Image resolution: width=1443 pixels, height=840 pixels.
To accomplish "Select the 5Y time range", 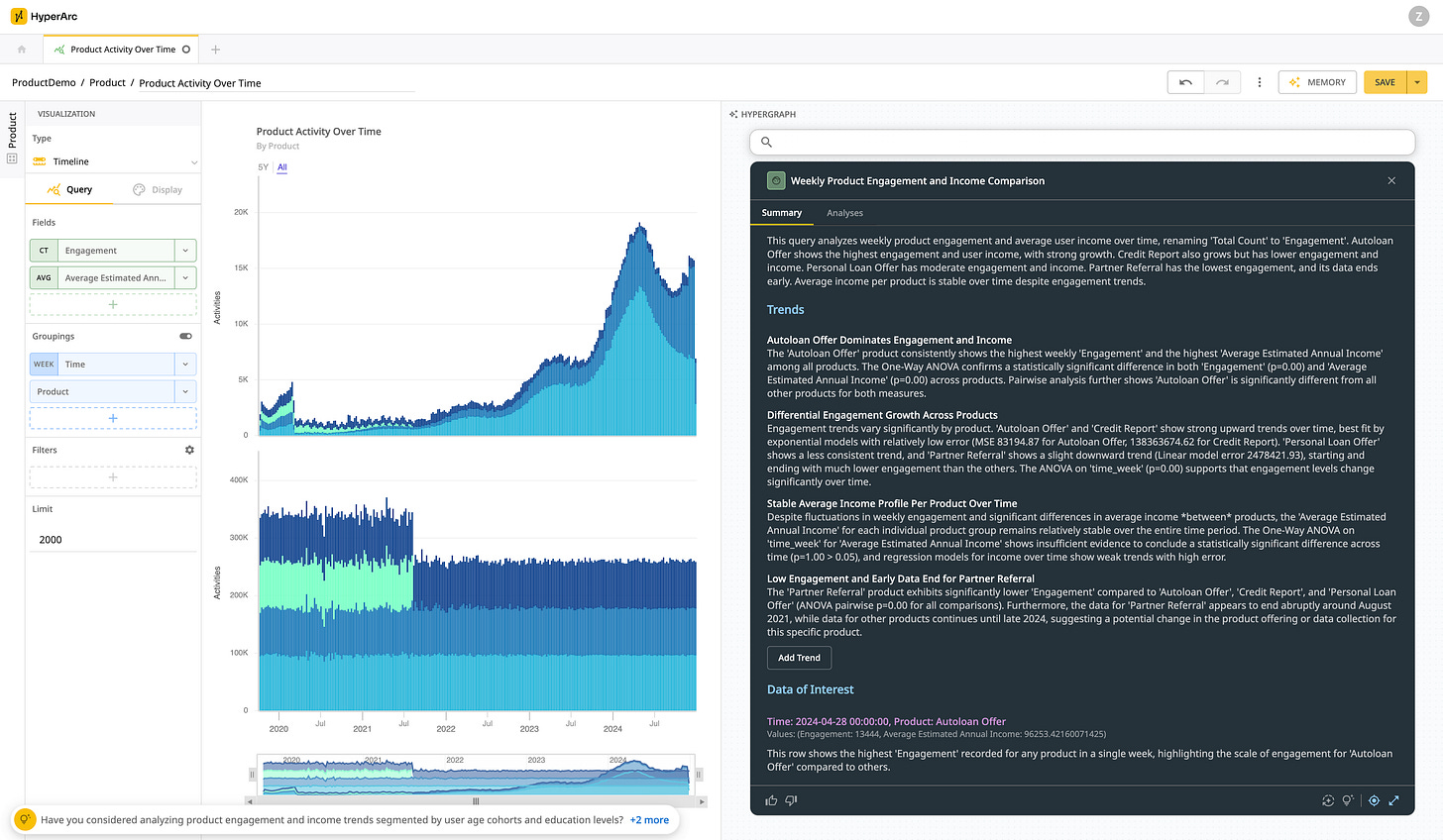I will (x=263, y=167).
